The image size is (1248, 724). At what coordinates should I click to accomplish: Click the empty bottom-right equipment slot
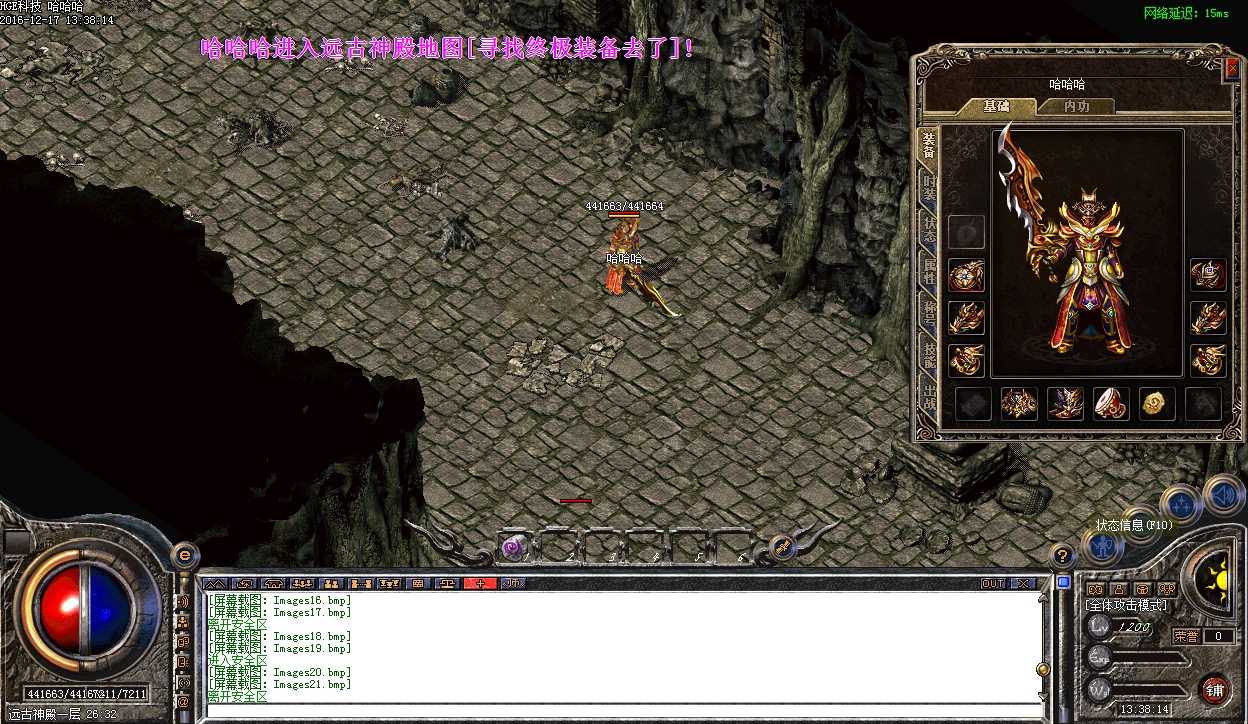coord(1203,404)
